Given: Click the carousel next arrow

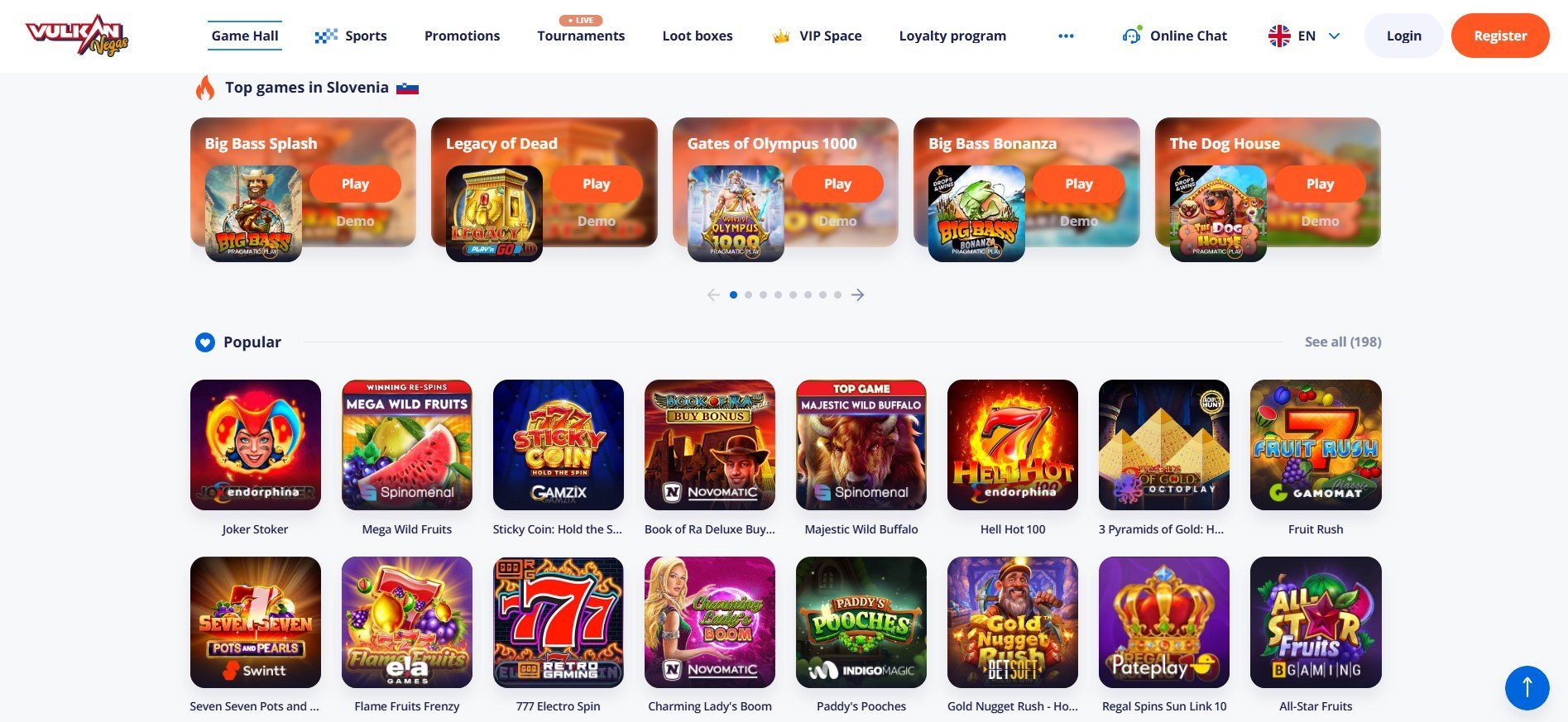Looking at the screenshot, I should 858,295.
